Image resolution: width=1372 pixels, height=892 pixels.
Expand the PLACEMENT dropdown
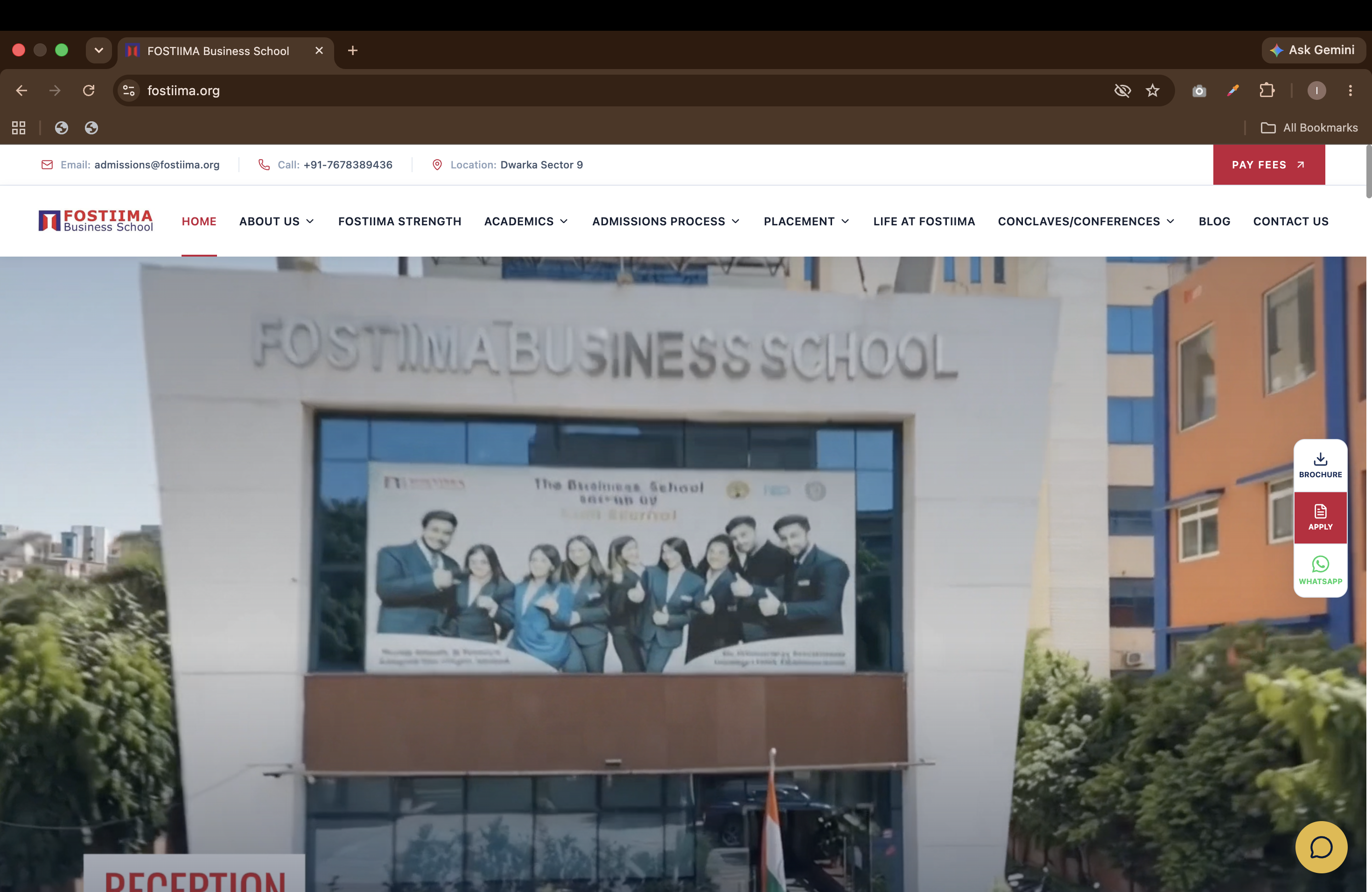[x=806, y=221]
